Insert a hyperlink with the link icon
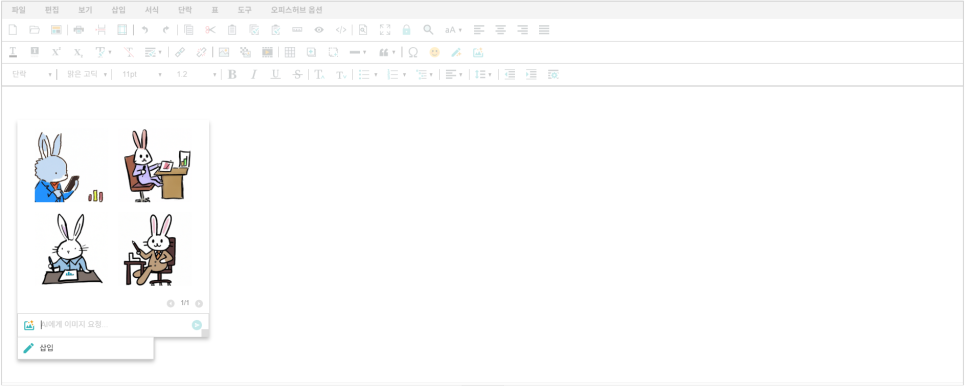This screenshot has width=966, height=386. [x=180, y=52]
